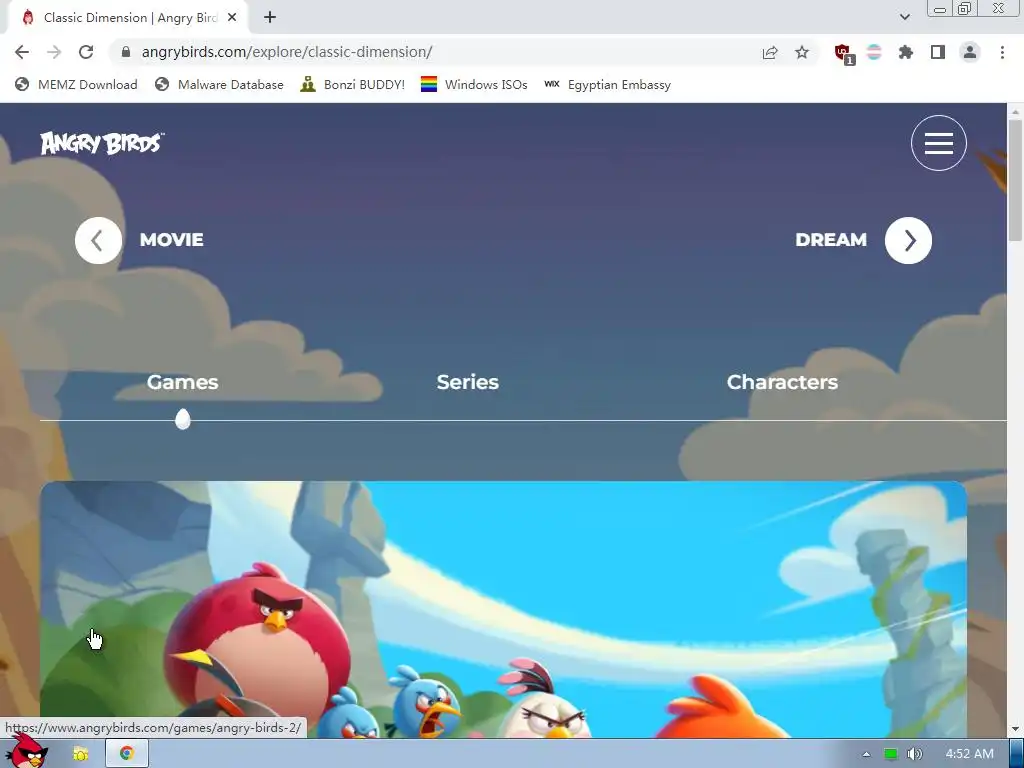The width and height of the screenshot is (1024, 768).
Task: Open the yellow folder taskbar icon
Action: 80,754
